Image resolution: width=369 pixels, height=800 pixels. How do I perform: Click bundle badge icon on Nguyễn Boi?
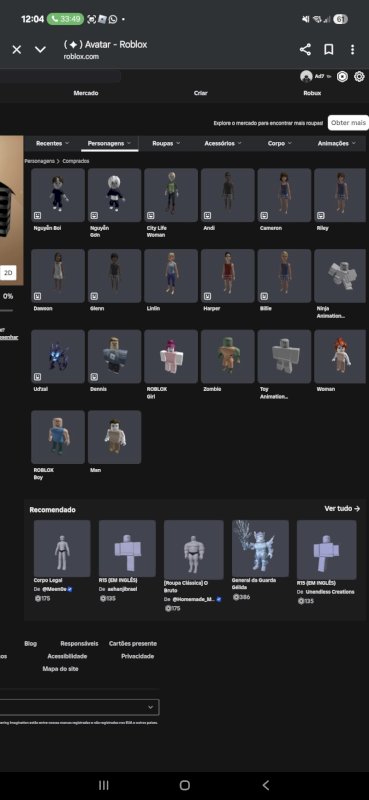(x=38, y=215)
